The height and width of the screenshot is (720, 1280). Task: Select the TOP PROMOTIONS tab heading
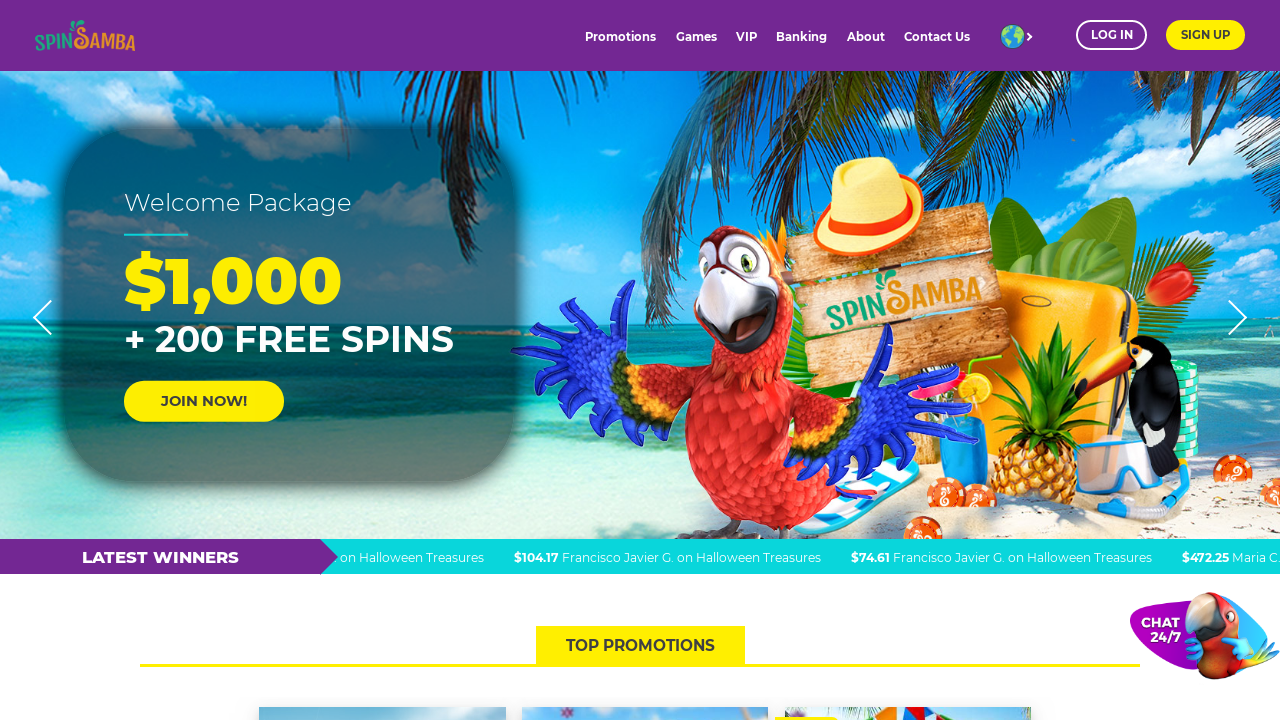[x=640, y=645]
